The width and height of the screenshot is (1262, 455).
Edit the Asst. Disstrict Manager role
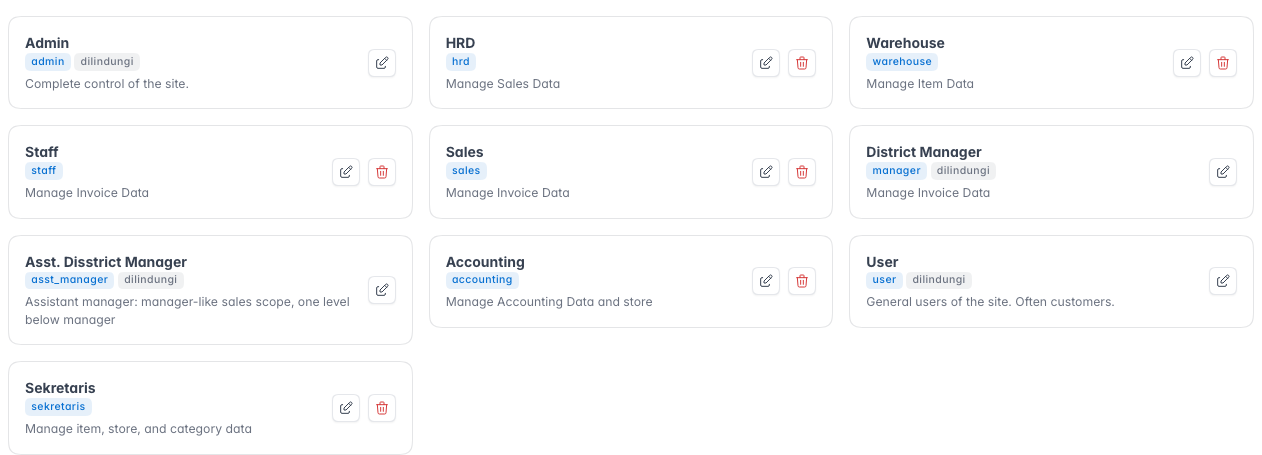[x=382, y=290]
